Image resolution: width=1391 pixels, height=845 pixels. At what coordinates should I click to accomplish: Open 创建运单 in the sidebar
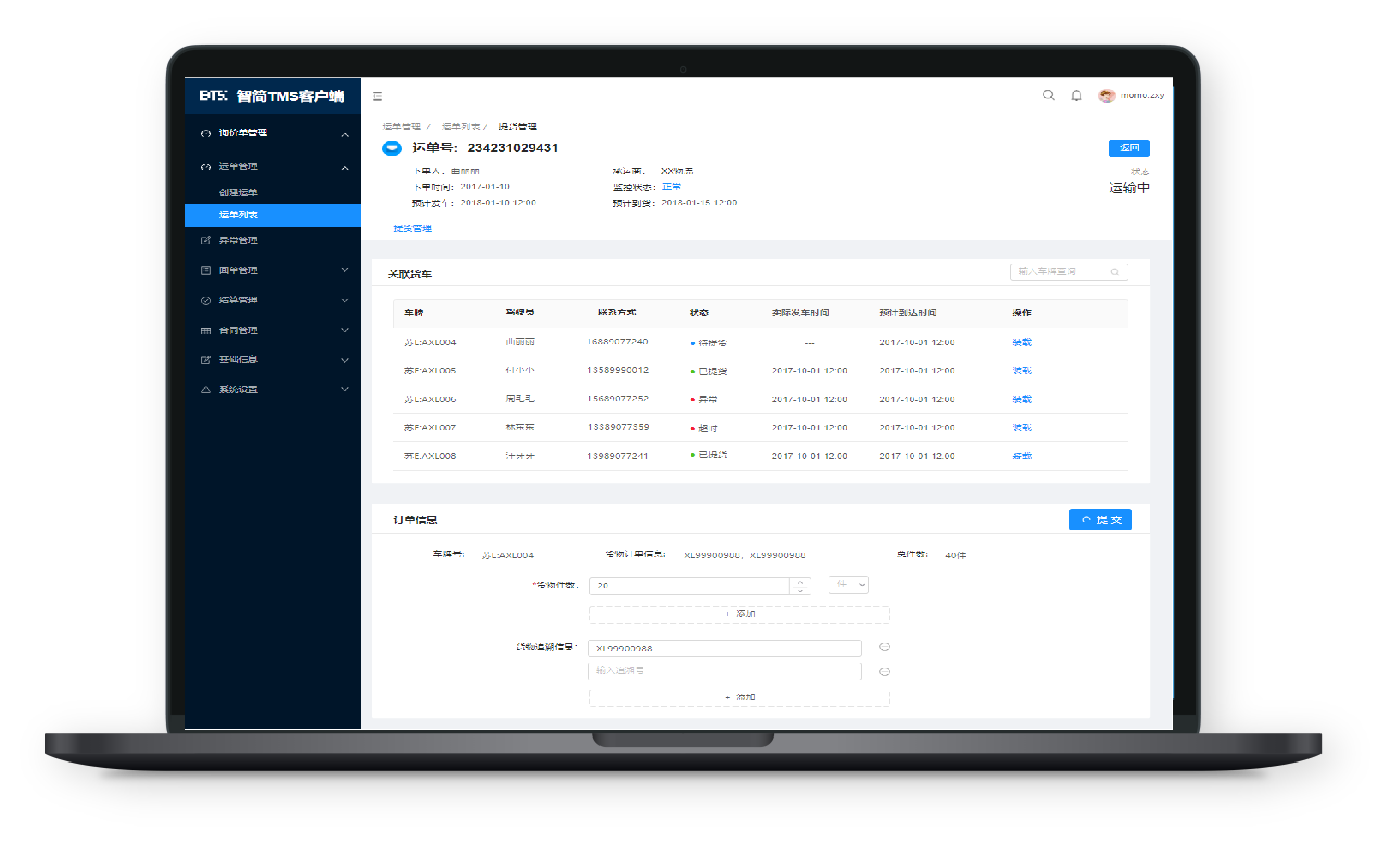point(238,192)
